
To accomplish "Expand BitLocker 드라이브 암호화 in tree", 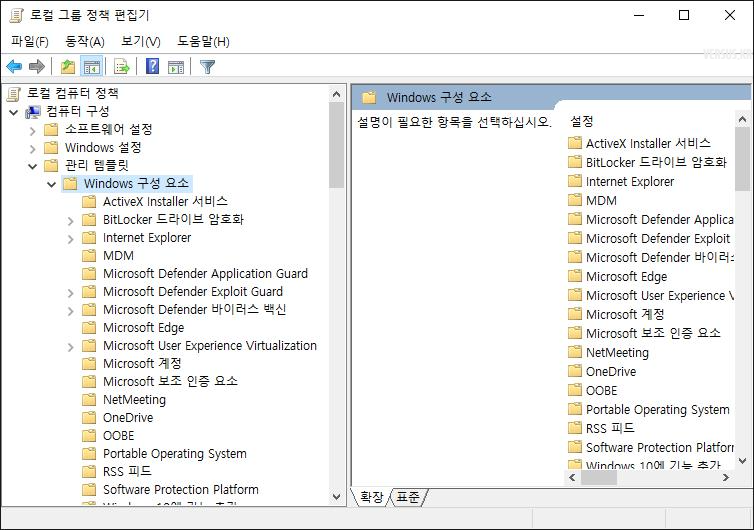I will (71, 221).
